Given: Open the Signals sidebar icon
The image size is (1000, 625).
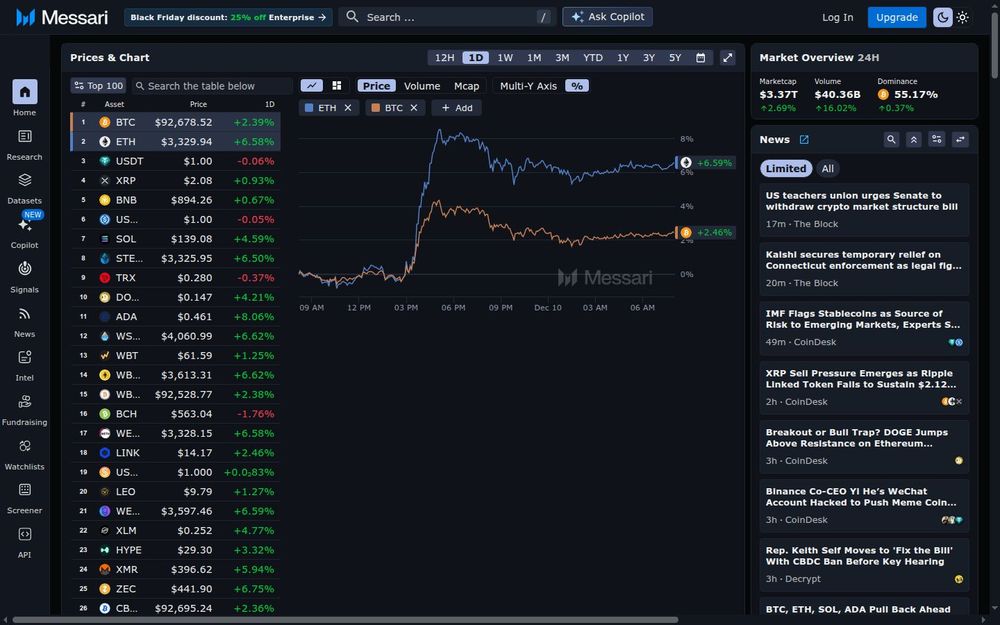Looking at the screenshot, I should pos(24,269).
